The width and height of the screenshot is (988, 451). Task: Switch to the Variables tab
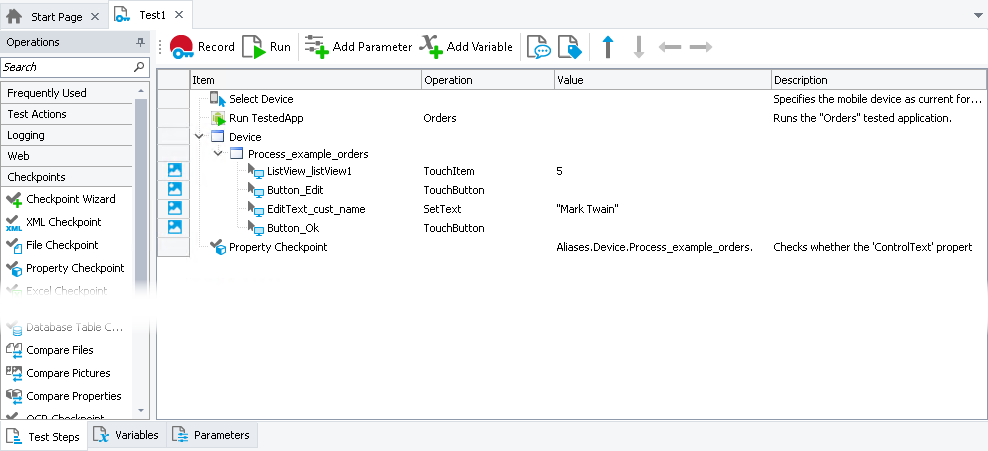click(127, 435)
